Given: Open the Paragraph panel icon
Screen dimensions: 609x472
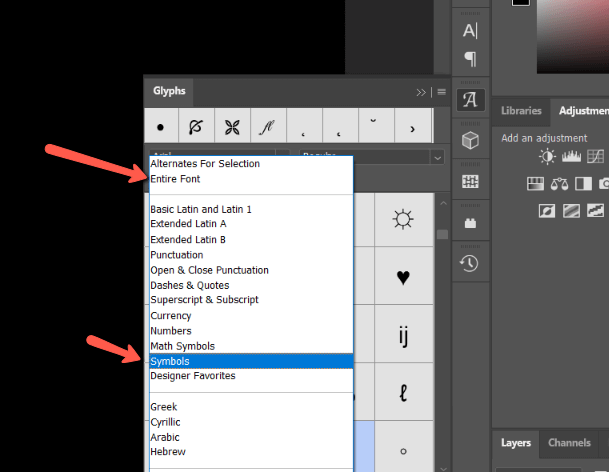Looking at the screenshot, I should click(469, 59).
